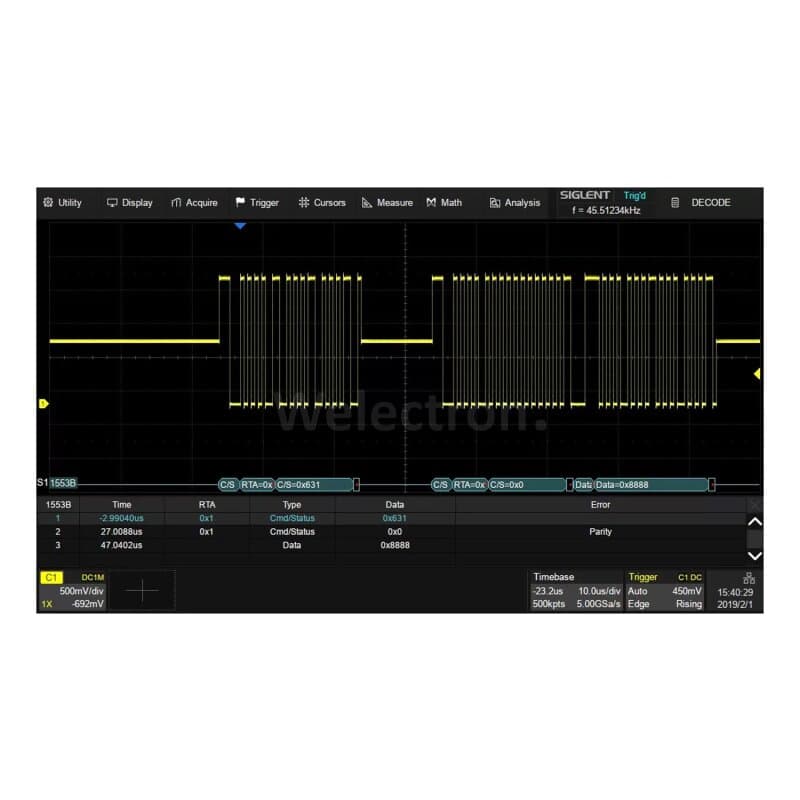Click the Utility gear icon
Screen dimensions: 800x800
coord(48,203)
